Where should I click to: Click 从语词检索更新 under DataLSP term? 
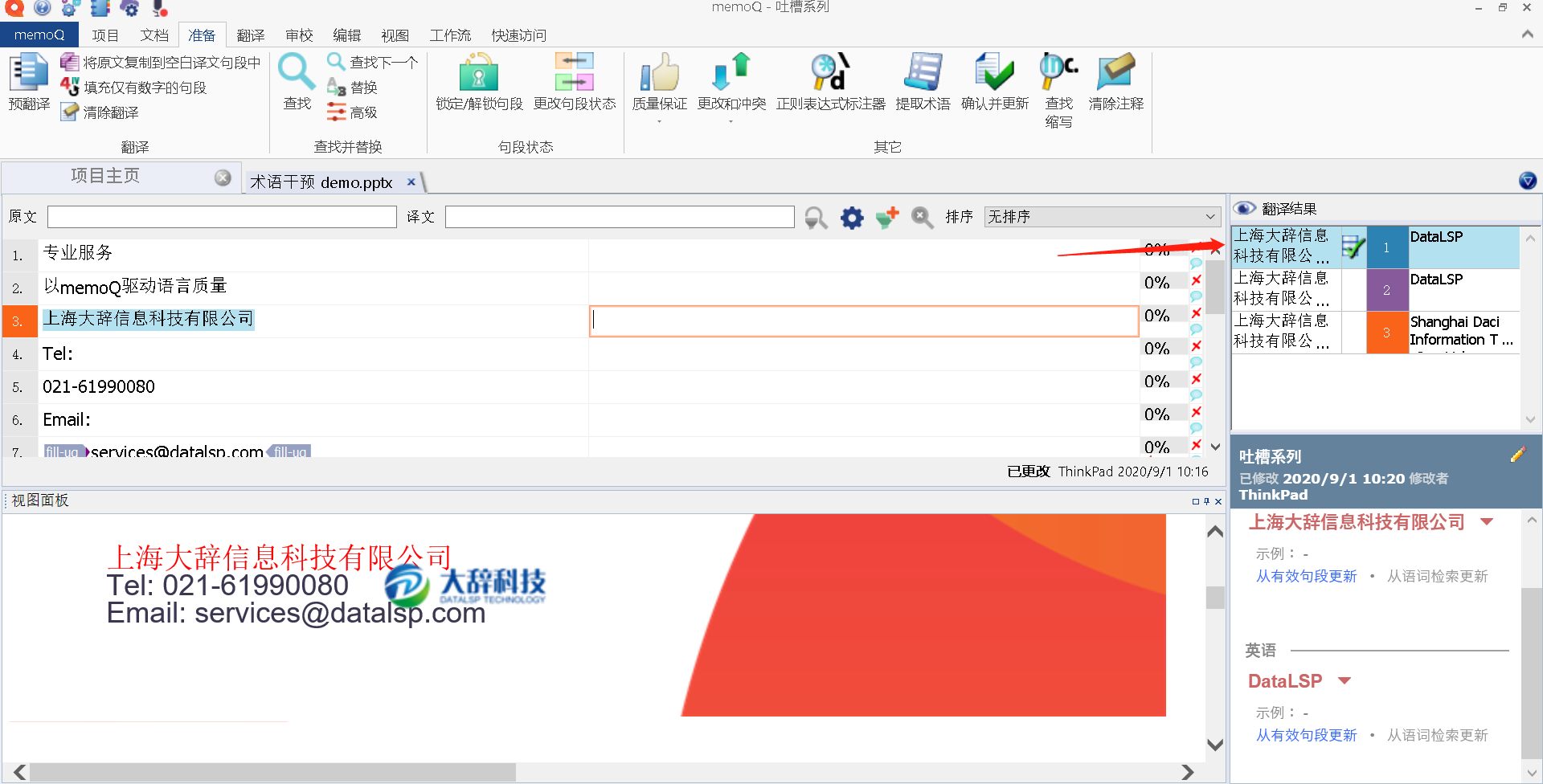(1438, 735)
